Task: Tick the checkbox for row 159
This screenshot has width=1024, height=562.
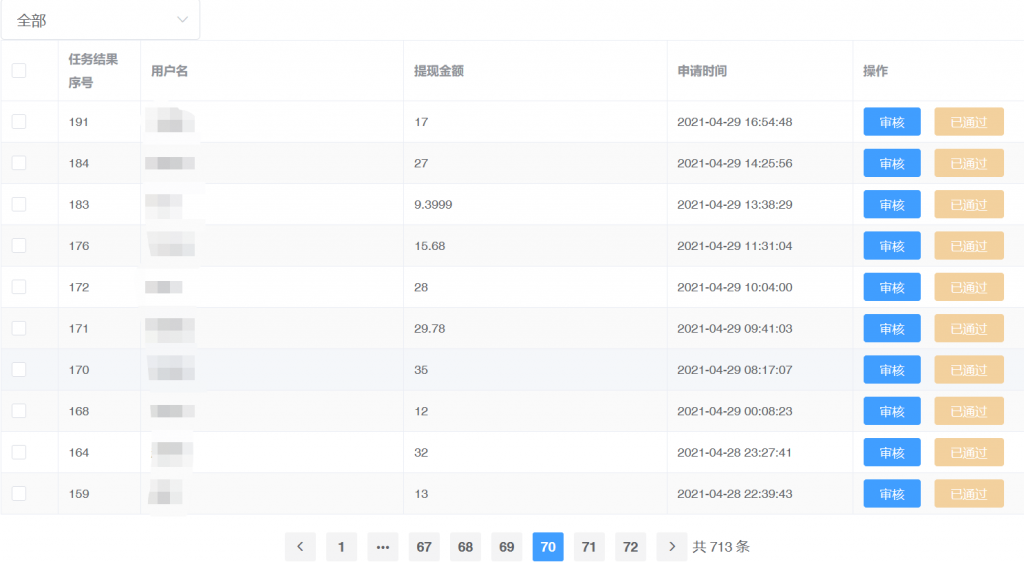Action: 19,494
